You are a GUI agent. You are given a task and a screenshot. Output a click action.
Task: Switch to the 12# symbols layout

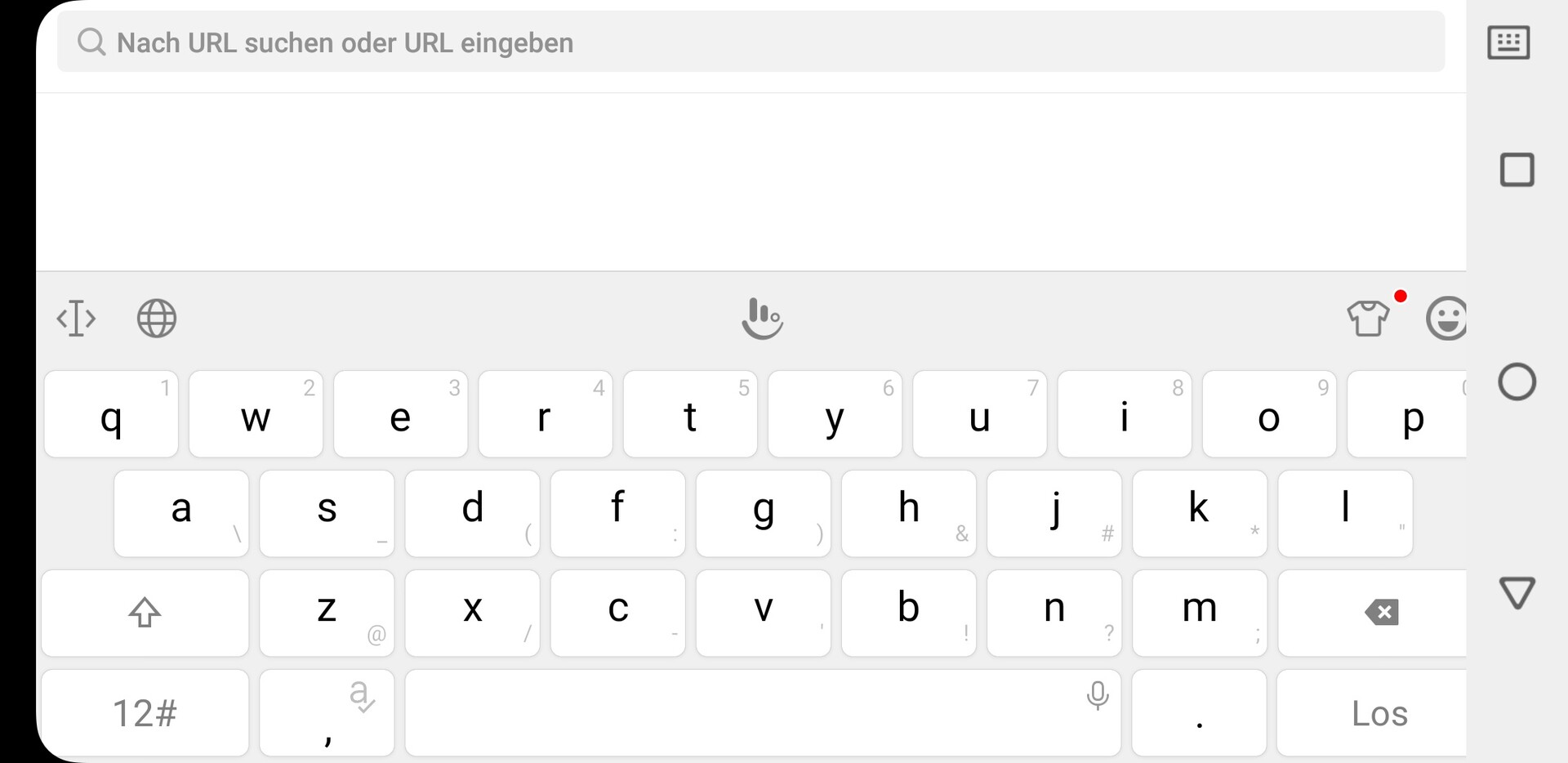coord(145,713)
